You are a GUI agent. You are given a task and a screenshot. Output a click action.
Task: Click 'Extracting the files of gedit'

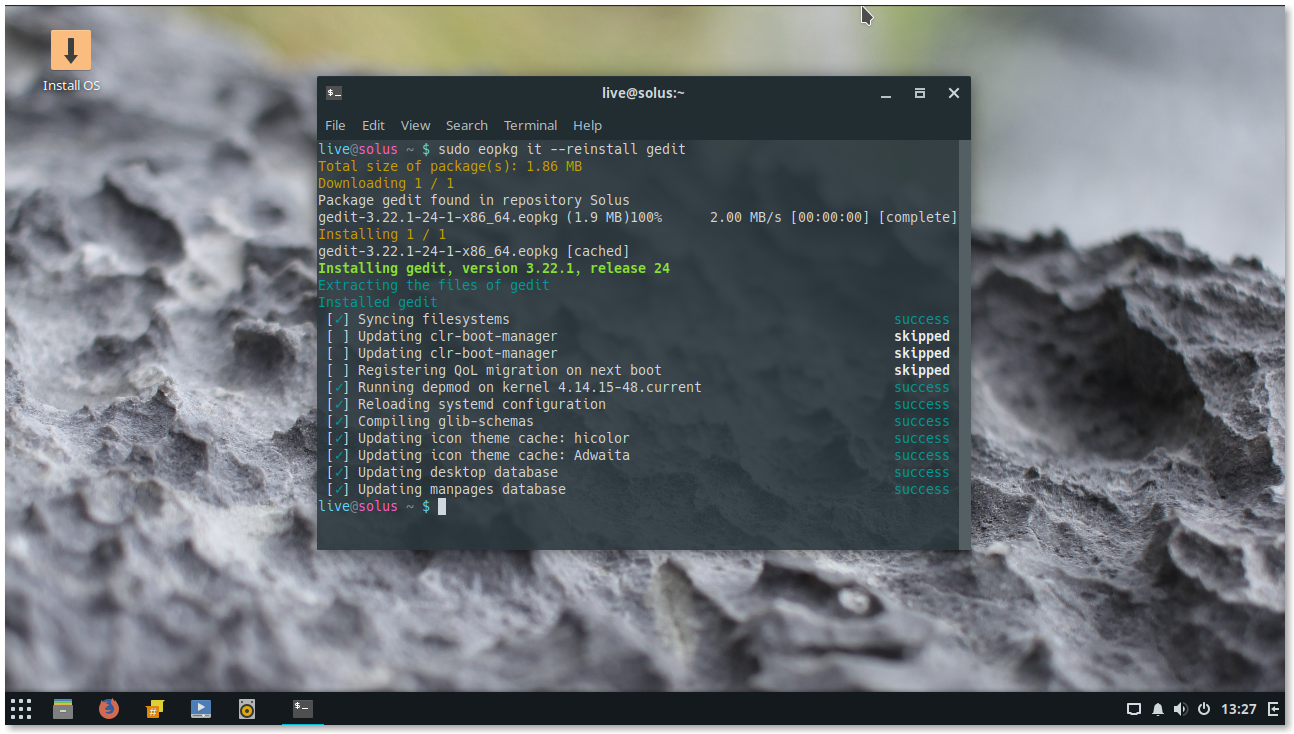point(434,285)
